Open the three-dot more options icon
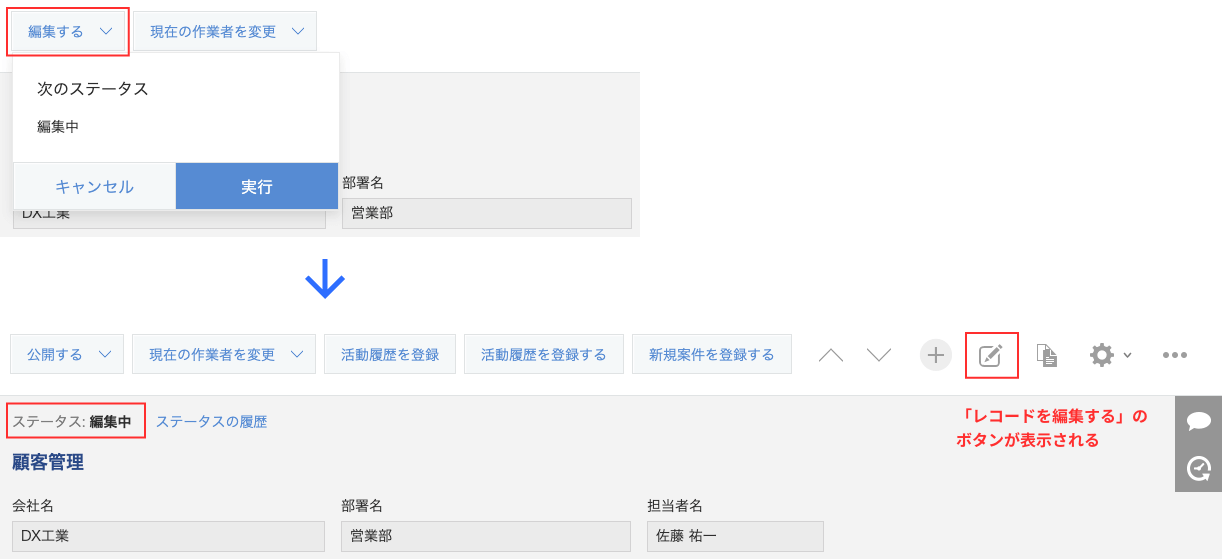1222x559 pixels. 1175,355
